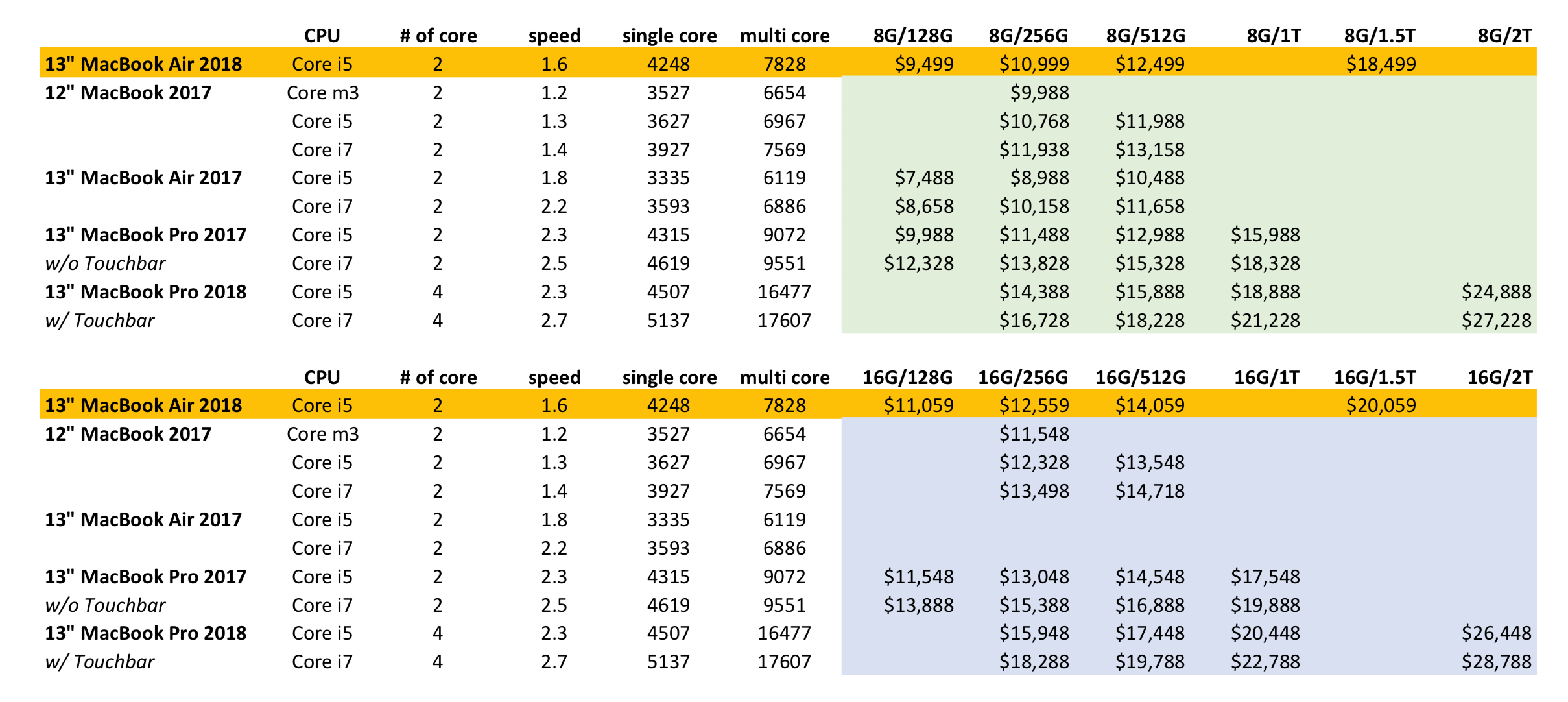Select the 16G/1.5T column header
Viewport: 1568px width, 702px height.
1375,378
